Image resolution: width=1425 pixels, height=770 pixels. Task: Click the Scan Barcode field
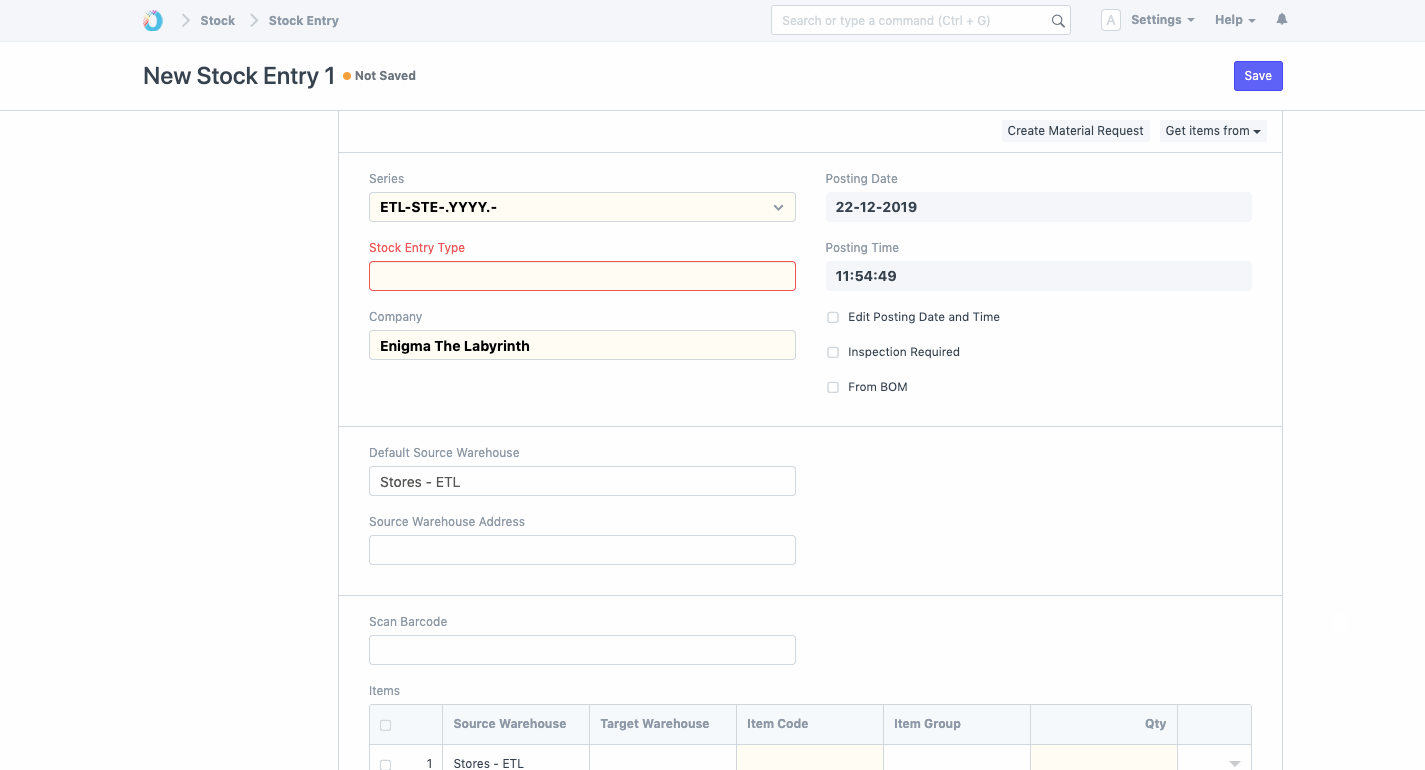click(582, 650)
